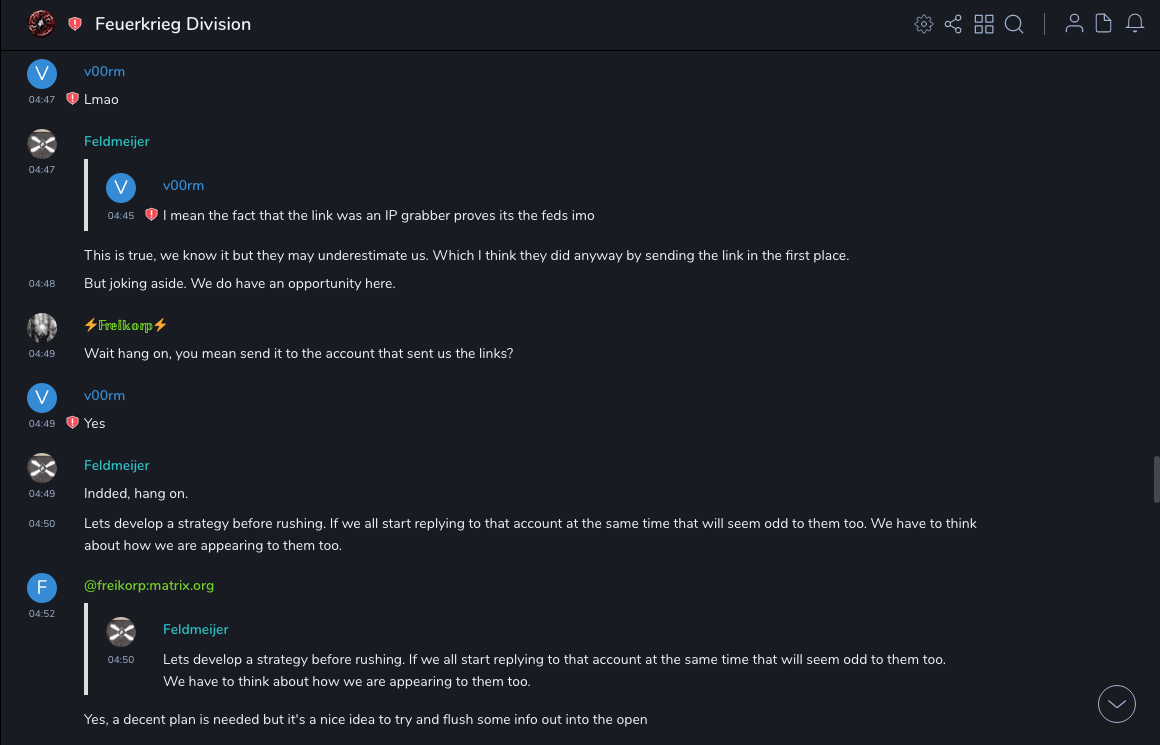The image size is (1160, 745).
Task: Click the red shield next to "Lmao"
Action: pos(72,99)
